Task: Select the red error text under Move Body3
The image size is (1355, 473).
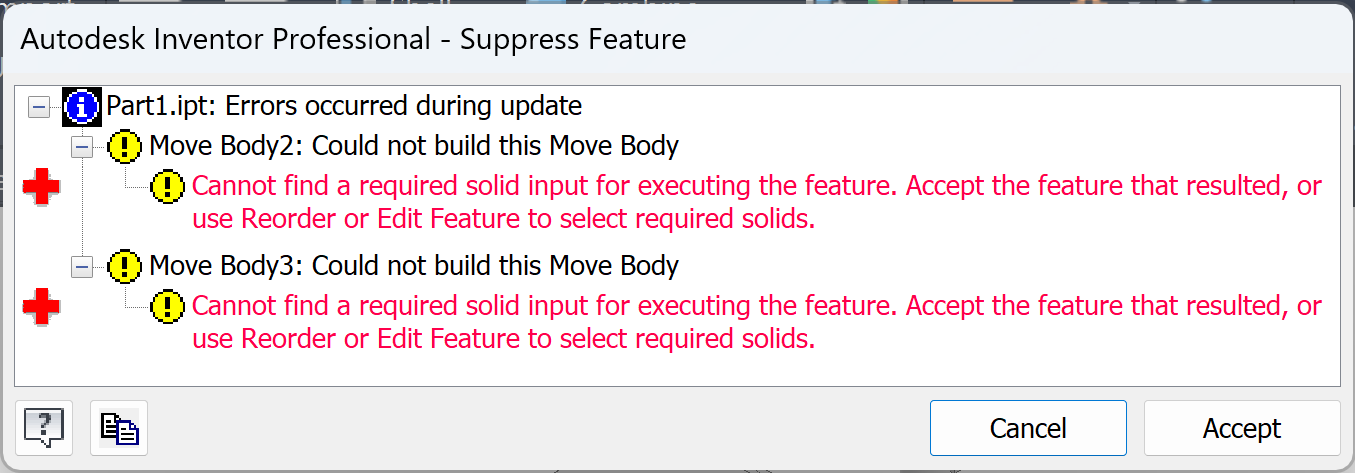Action: [x=756, y=322]
